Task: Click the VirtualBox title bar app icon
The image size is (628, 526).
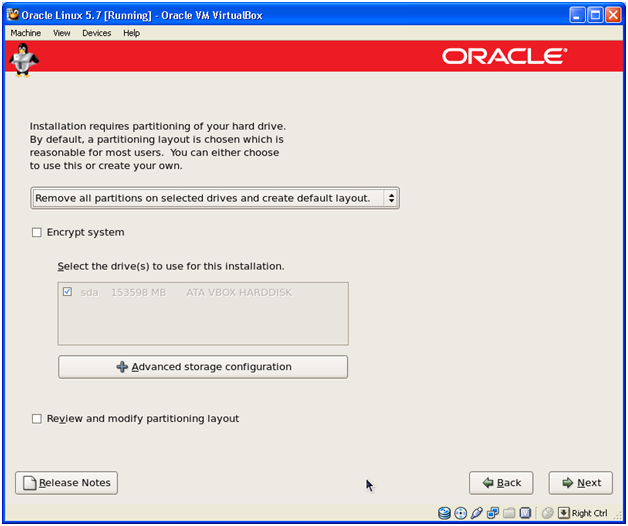Action: (13, 15)
